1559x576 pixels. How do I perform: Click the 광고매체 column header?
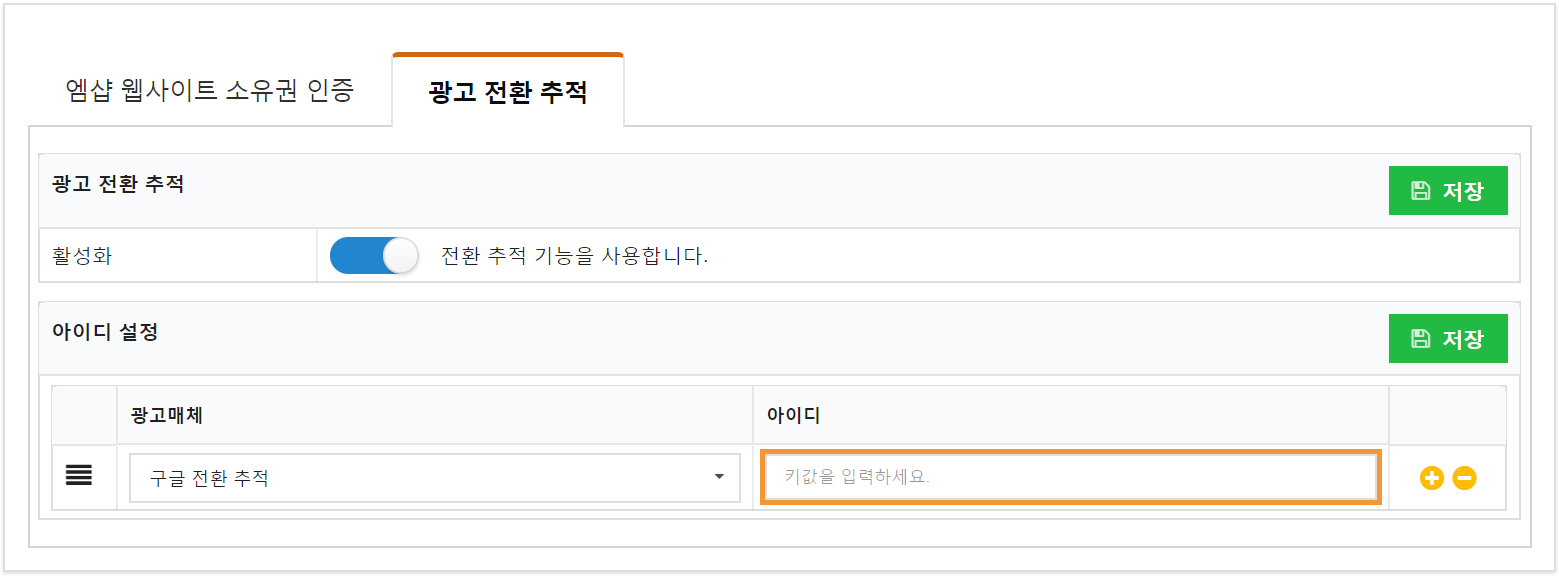pyautogui.click(x=167, y=415)
